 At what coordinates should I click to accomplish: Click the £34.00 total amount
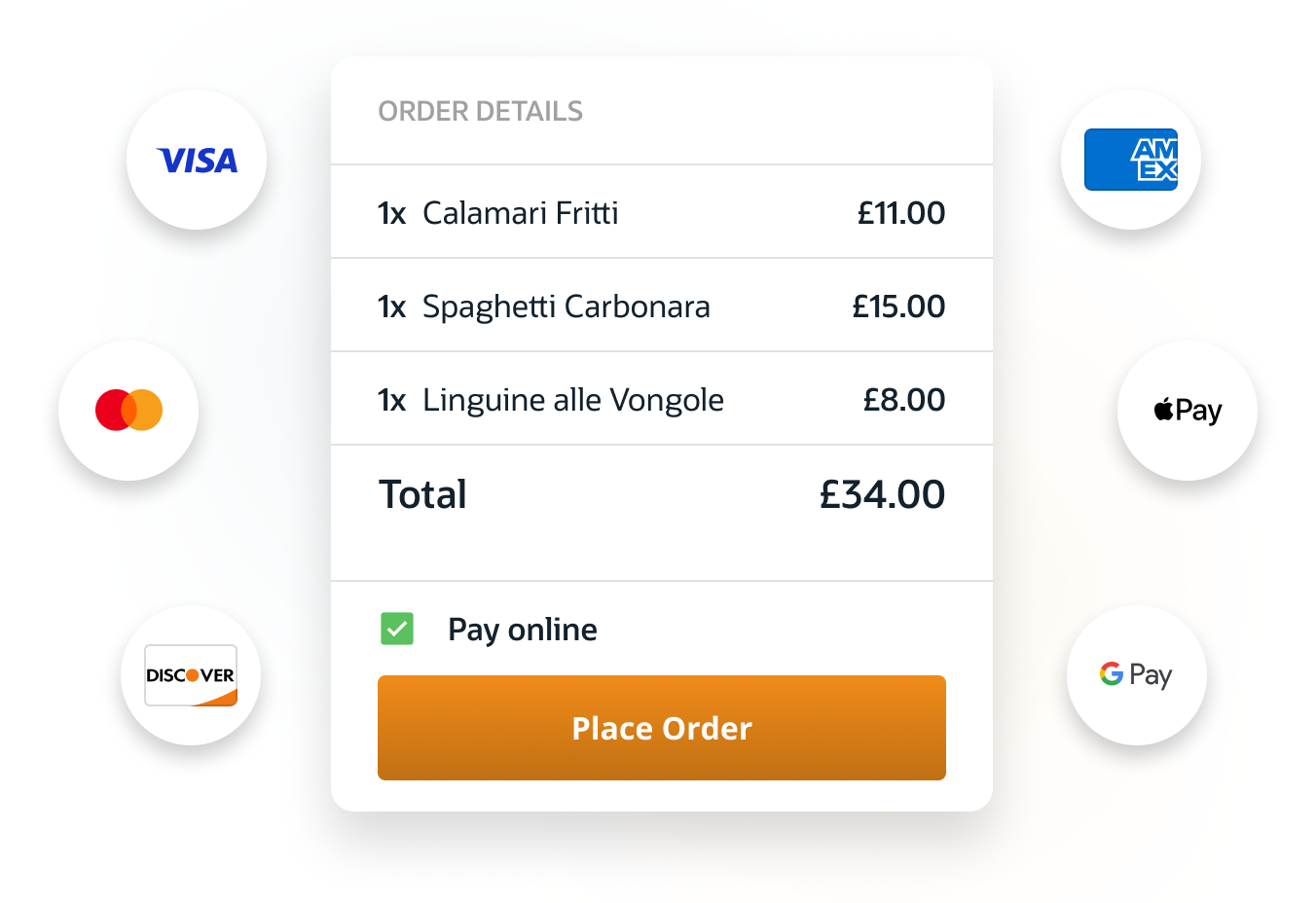(x=882, y=494)
